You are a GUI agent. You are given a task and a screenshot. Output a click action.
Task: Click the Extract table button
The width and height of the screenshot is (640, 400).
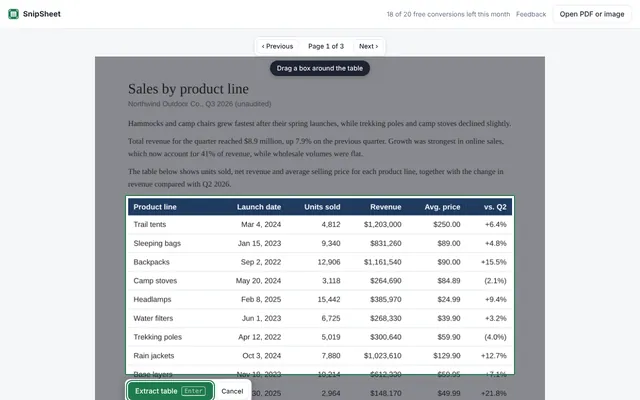point(170,391)
